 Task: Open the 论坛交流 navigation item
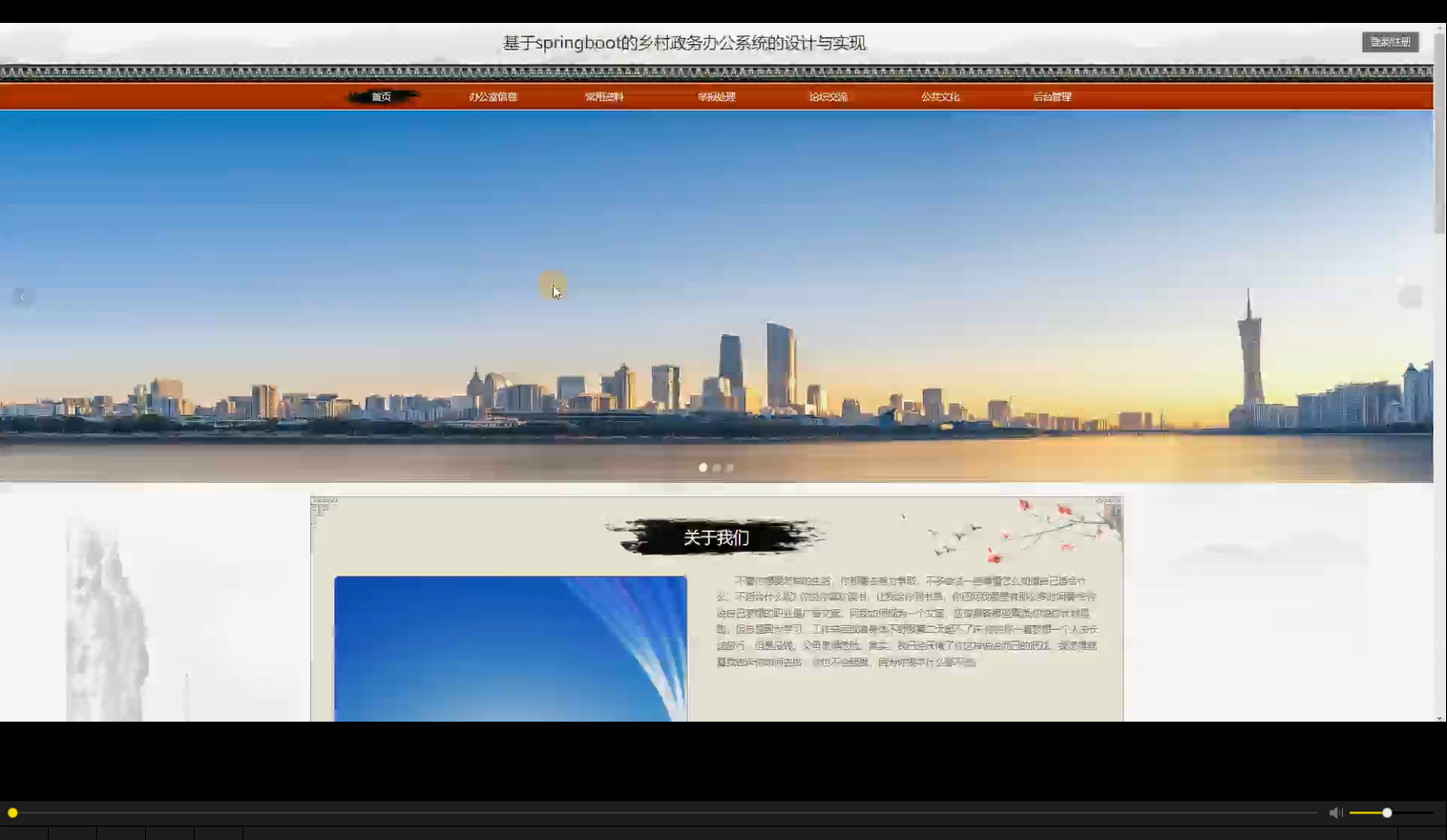click(828, 95)
